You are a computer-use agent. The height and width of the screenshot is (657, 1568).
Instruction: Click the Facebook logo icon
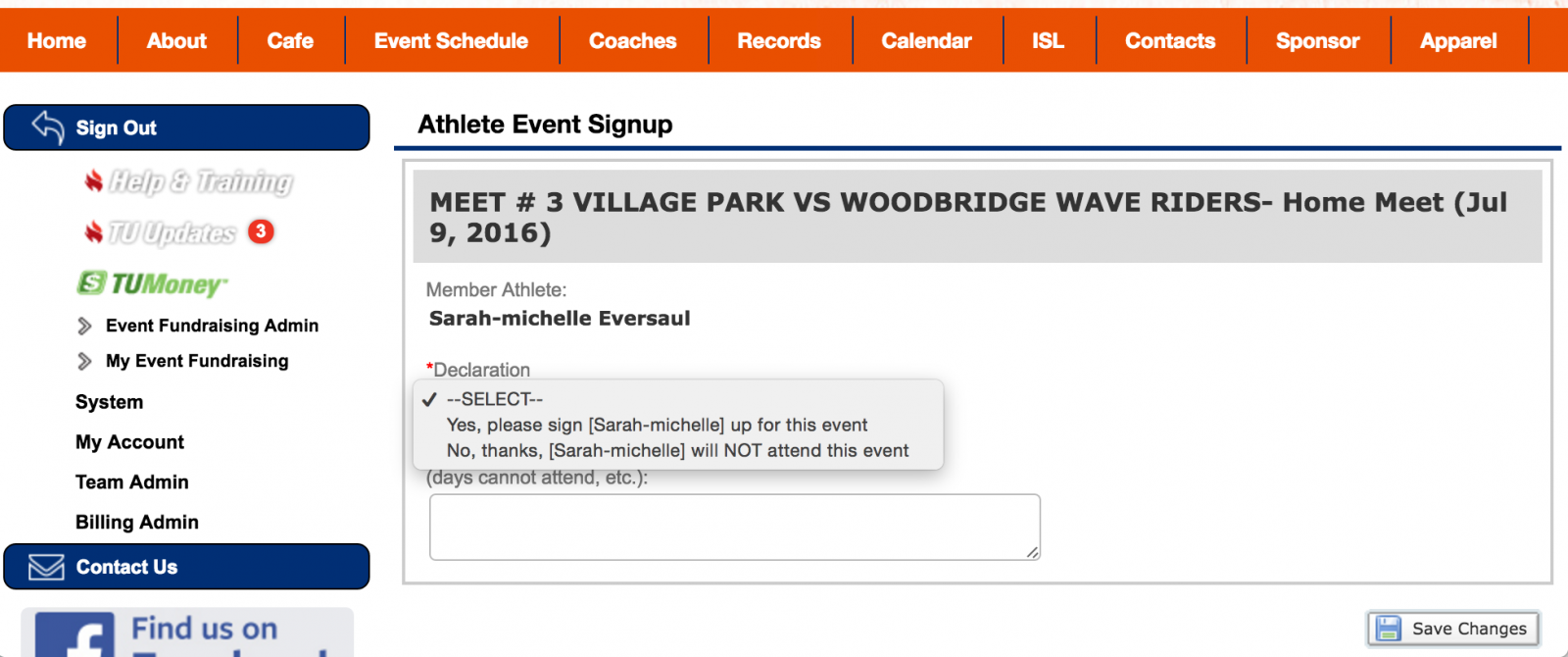pos(76,637)
